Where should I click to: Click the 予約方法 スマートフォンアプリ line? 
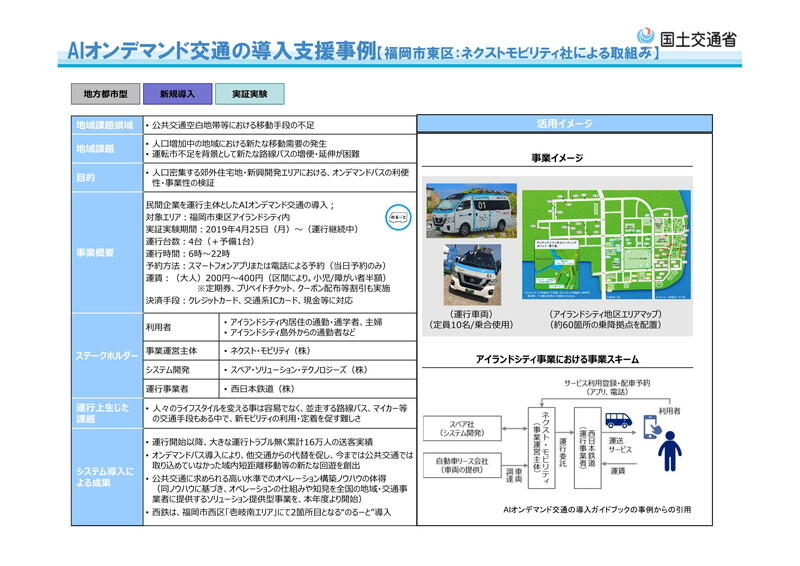point(266,265)
